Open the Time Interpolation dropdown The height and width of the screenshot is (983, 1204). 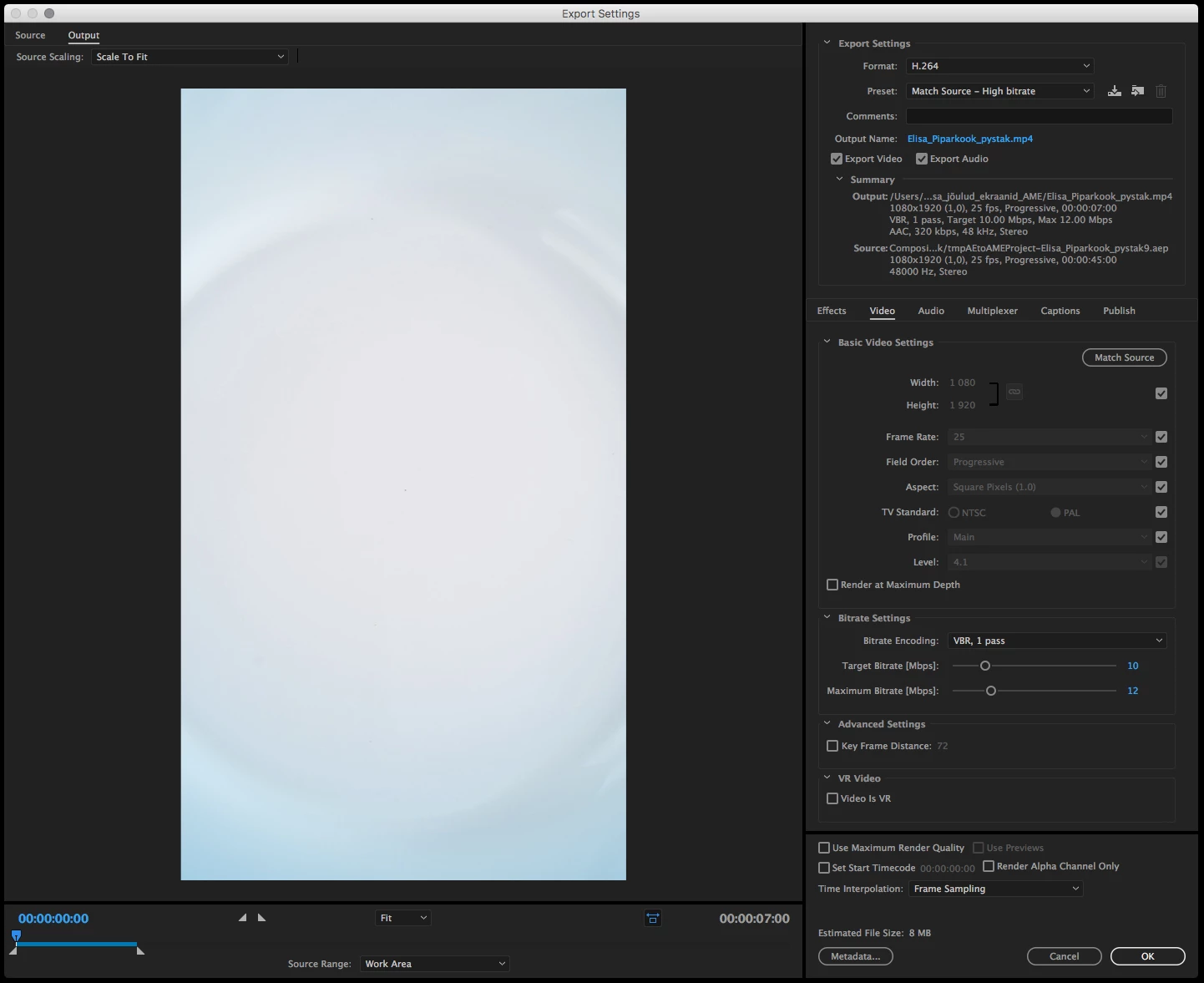[996, 889]
